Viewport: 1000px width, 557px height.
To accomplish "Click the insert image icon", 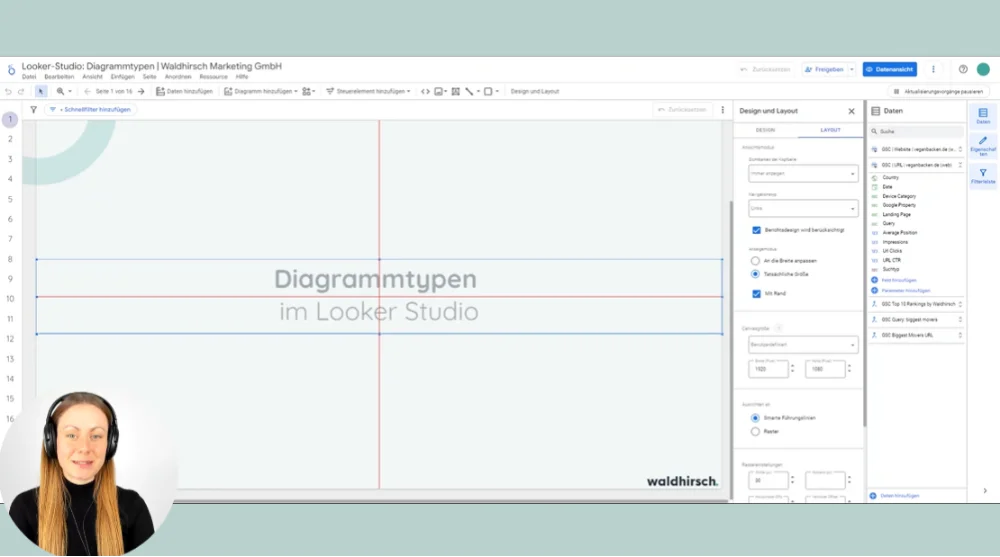I will point(439,91).
